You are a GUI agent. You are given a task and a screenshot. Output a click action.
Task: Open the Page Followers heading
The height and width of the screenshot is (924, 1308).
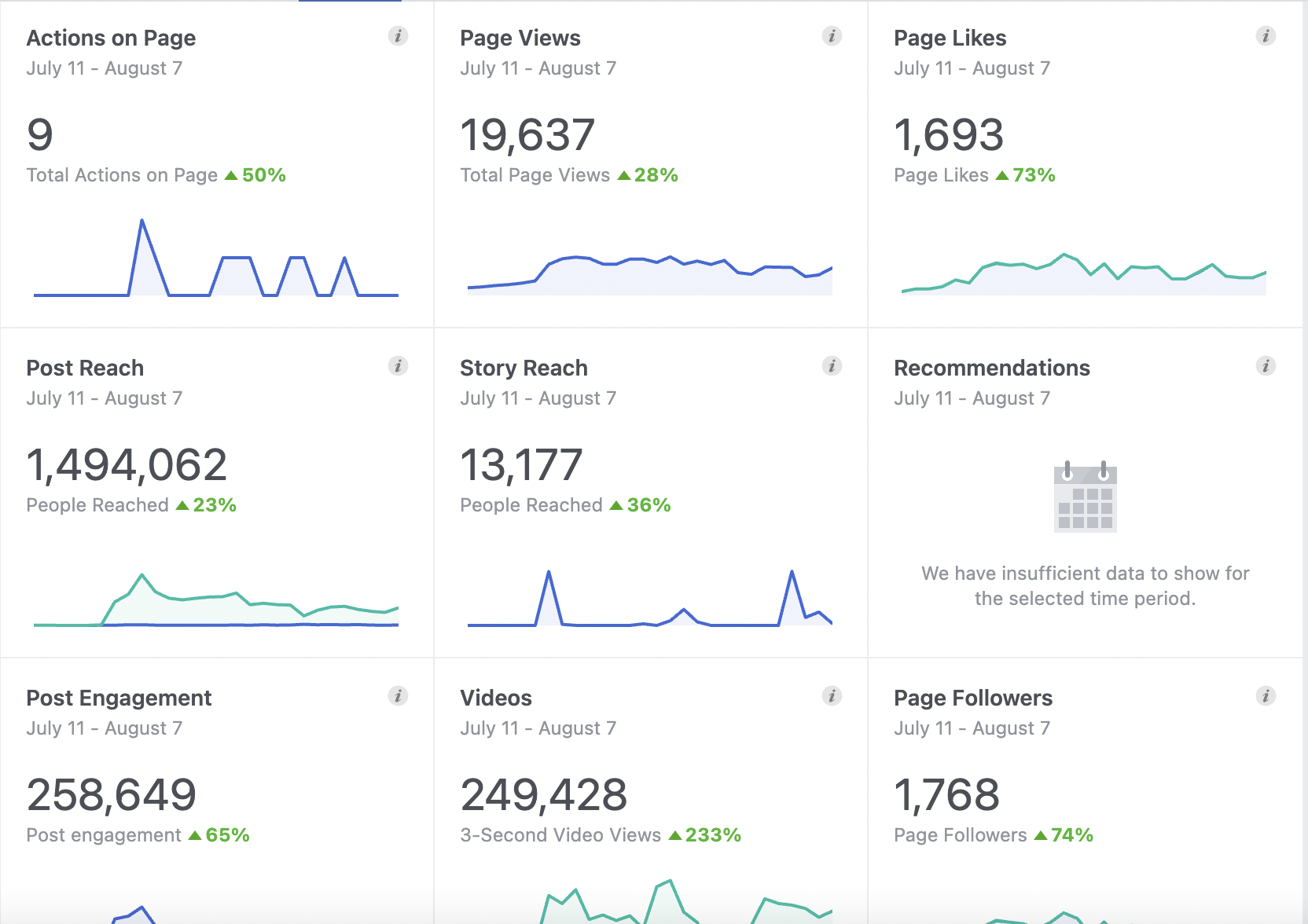(x=973, y=698)
